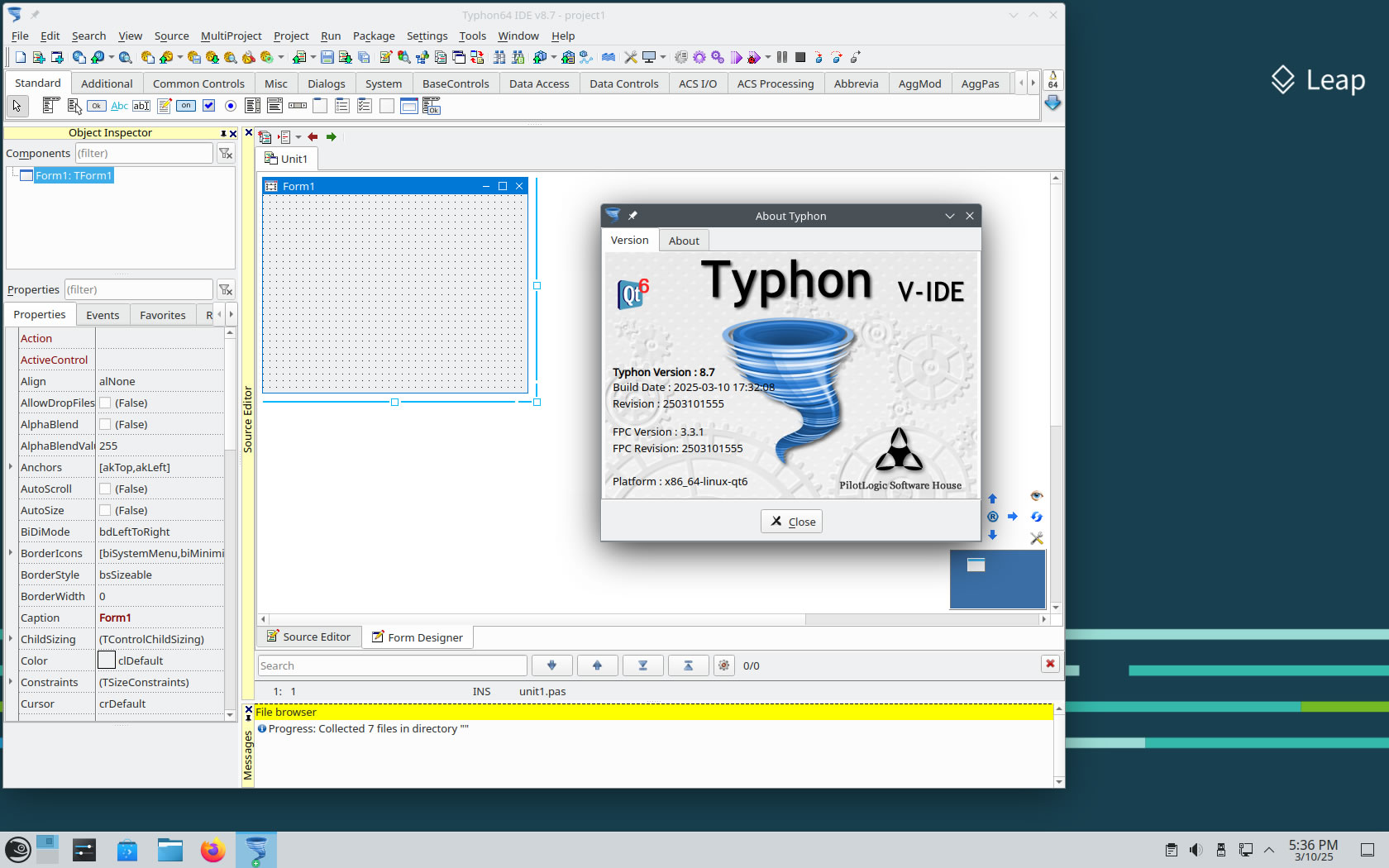This screenshot has width=1389, height=868.
Task: Click the crossed tools options icon
Action: (x=631, y=57)
